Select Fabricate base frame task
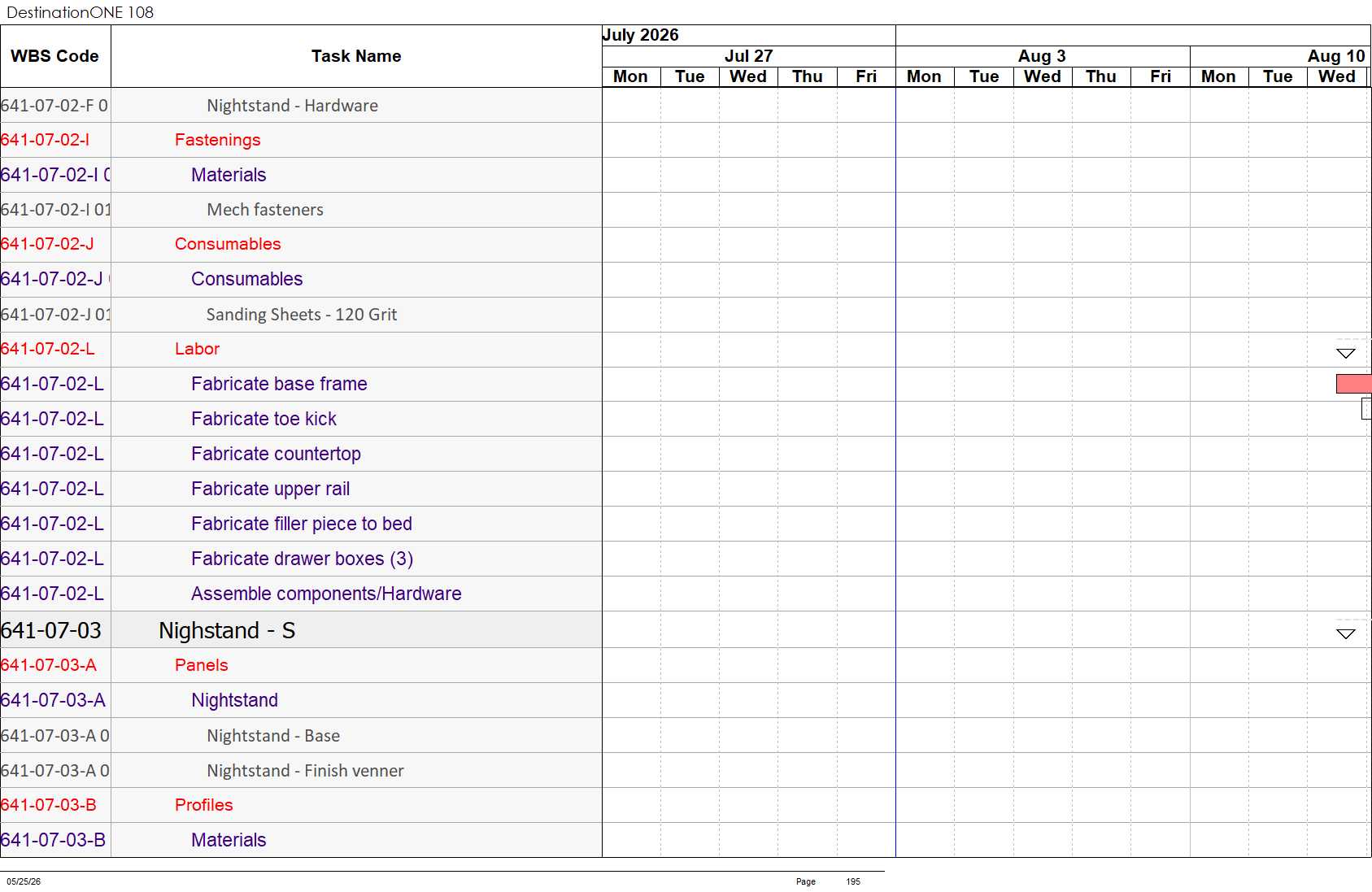This screenshot has width=1372, height=892. 301,384
